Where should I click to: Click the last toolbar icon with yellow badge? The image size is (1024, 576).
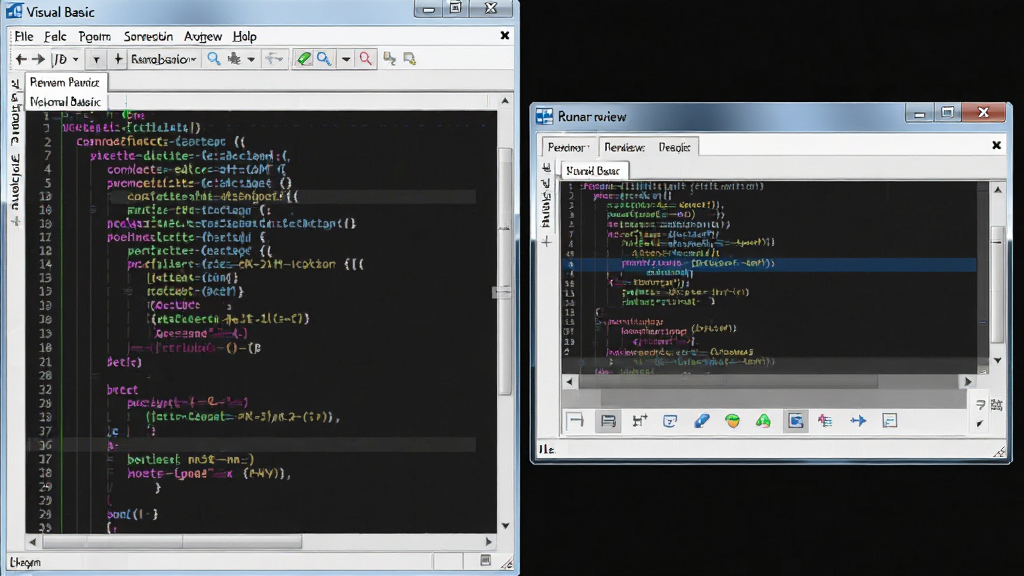pyautogui.click(x=409, y=59)
